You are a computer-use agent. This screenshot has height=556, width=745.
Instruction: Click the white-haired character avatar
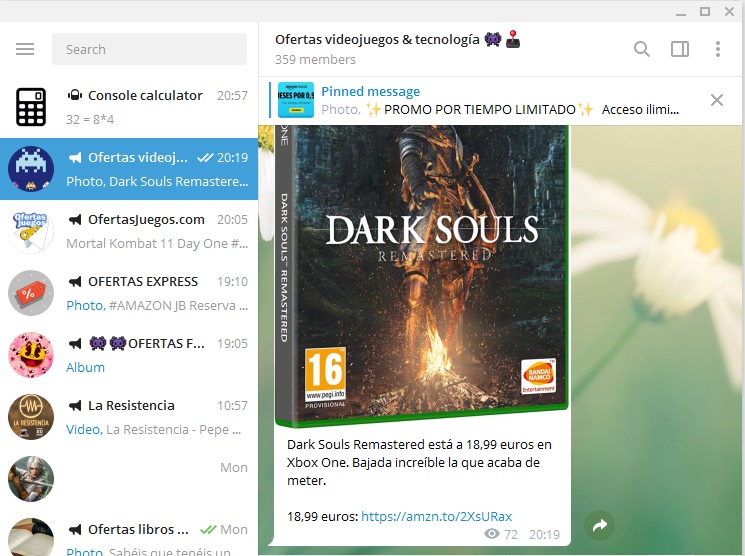[31, 479]
